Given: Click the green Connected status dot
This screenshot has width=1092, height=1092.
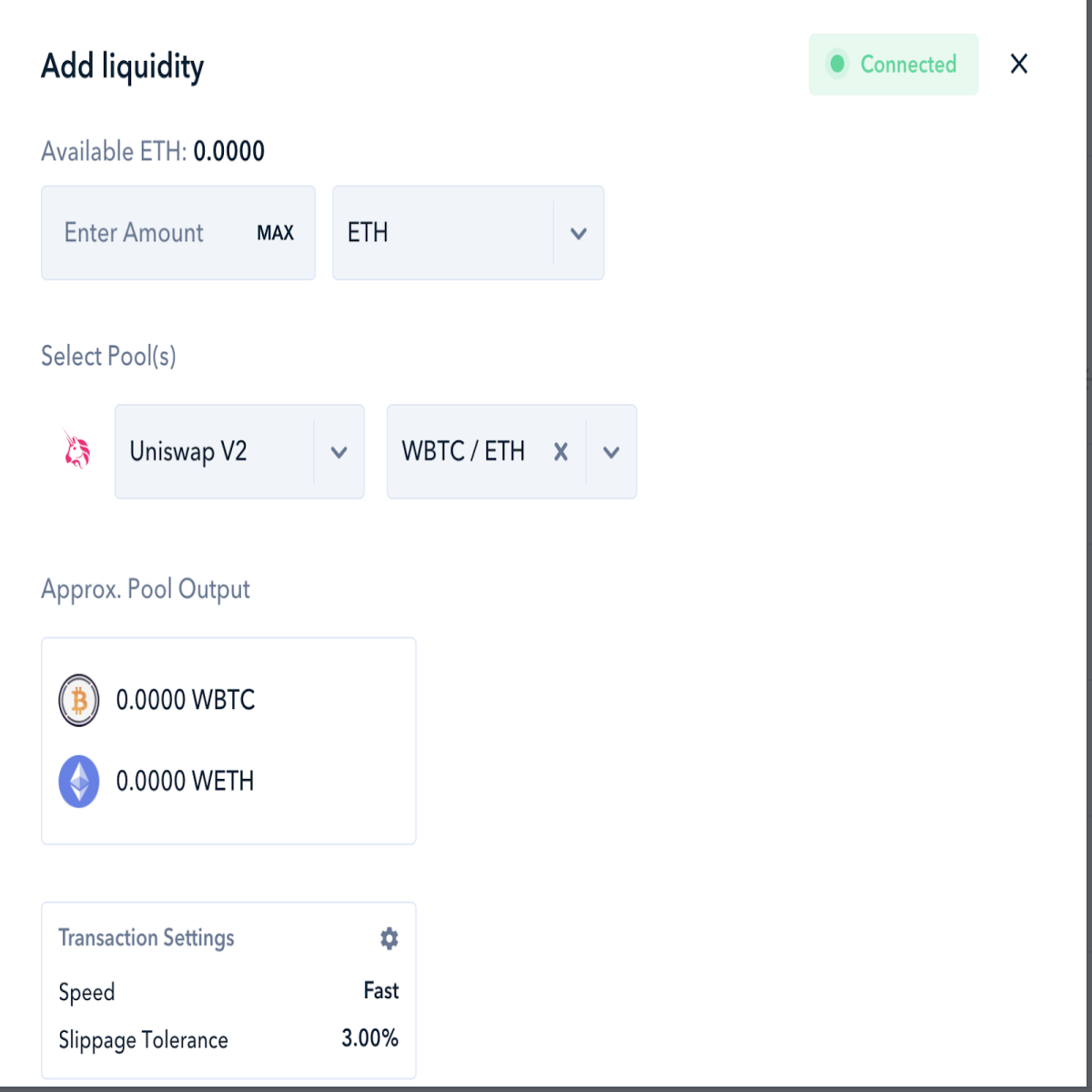Looking at the screenshot, I should (x=837, y=64).
